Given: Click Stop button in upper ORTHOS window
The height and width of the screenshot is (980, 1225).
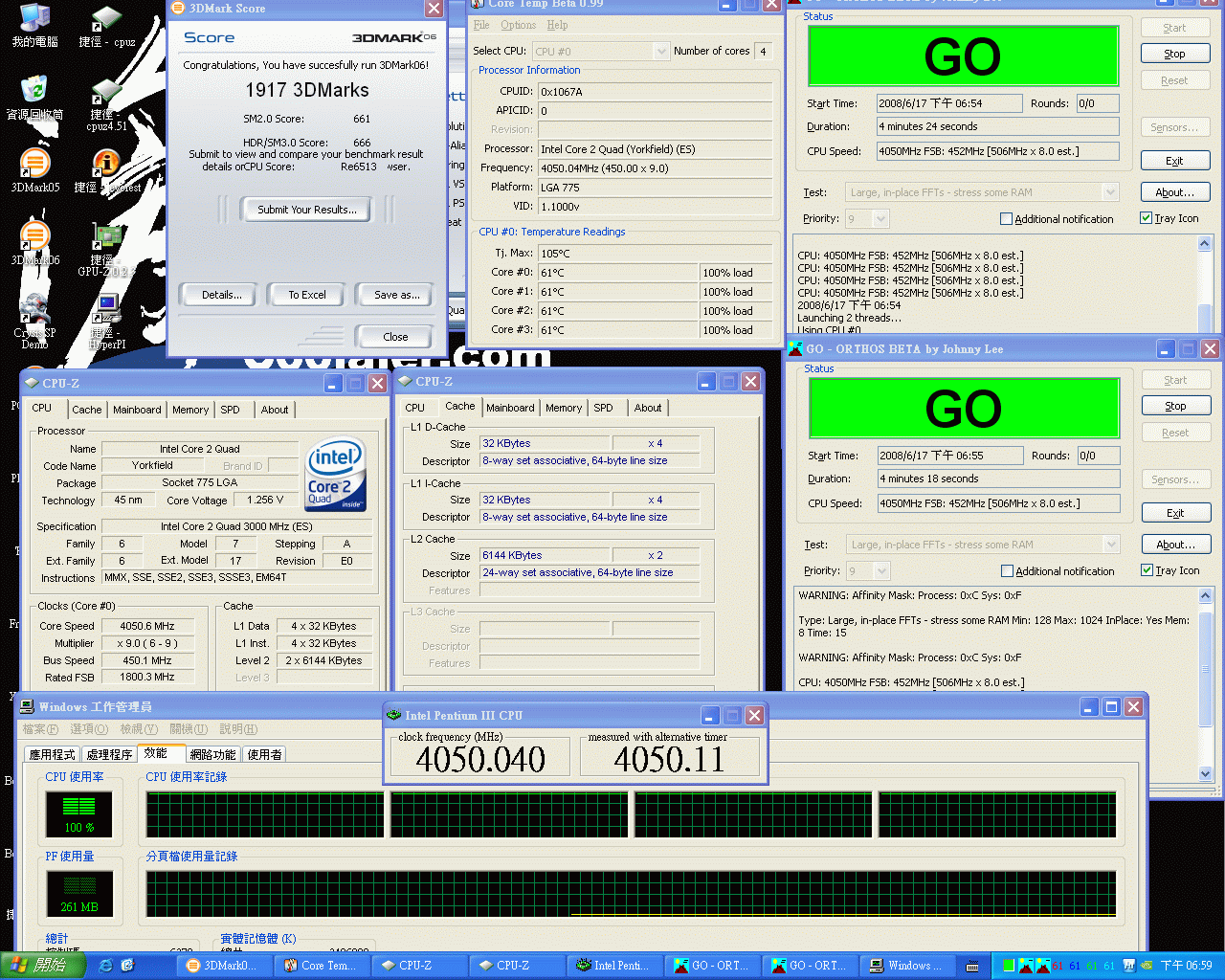Looking at the screenshot, I should (1174, 54).
